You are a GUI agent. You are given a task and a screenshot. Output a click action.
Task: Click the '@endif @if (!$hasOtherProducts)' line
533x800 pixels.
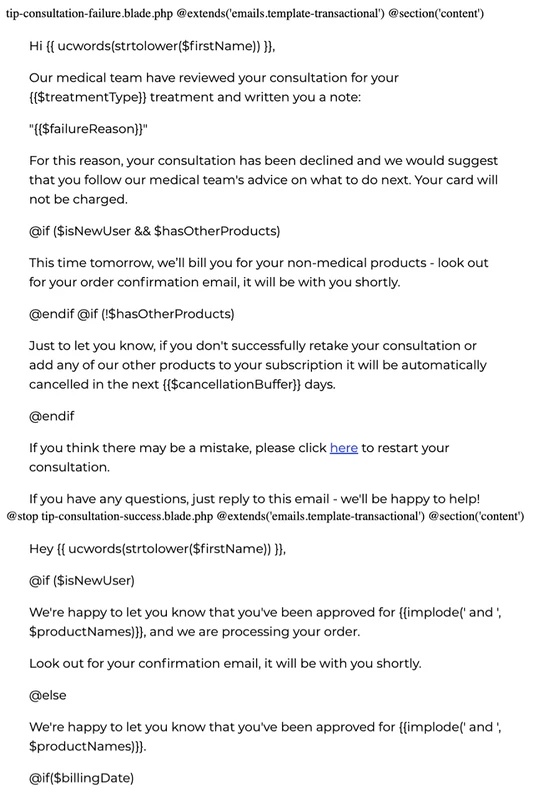132,314
